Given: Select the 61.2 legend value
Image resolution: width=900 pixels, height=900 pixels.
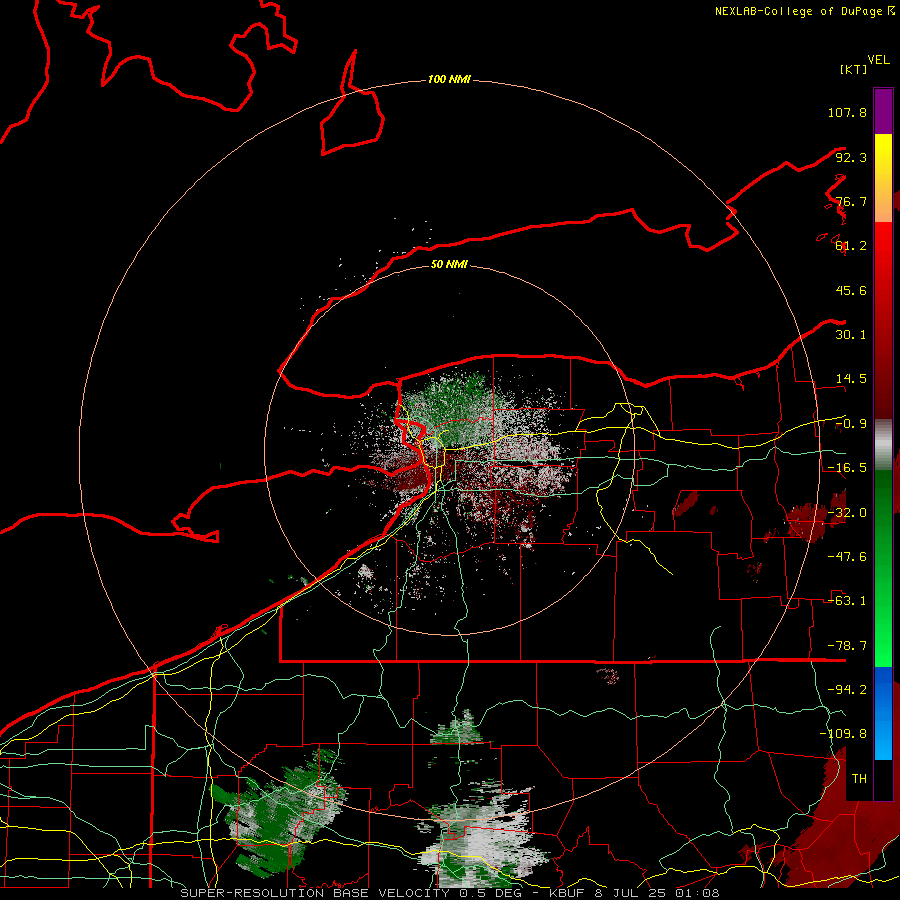Looking at the screenshot, I should point(851,246).
